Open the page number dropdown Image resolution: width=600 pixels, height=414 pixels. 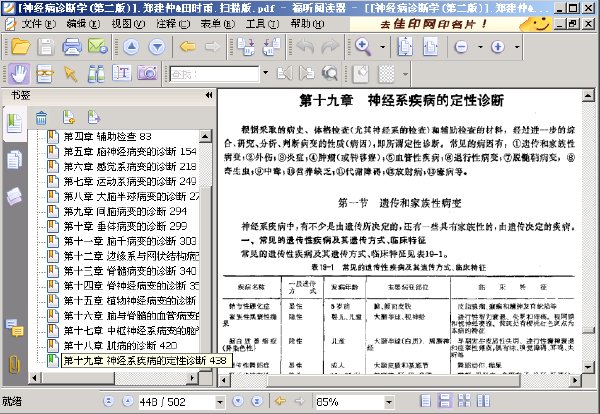click(220, 402)
